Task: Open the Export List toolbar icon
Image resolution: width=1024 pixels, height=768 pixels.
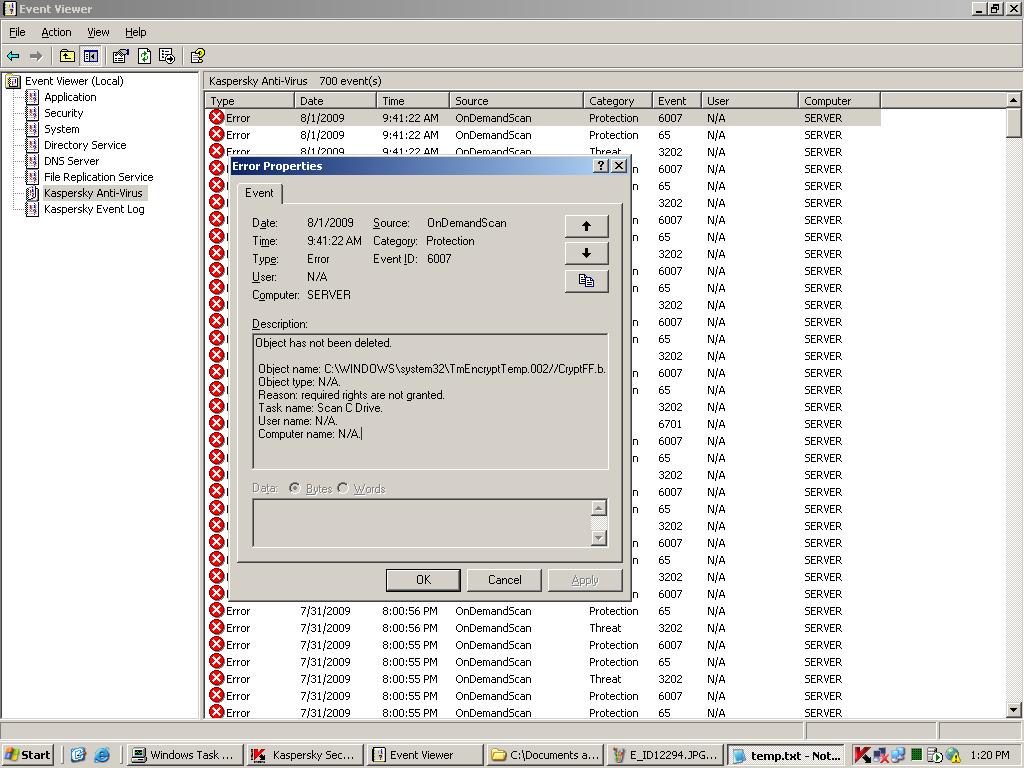Action: coord(166,57)
